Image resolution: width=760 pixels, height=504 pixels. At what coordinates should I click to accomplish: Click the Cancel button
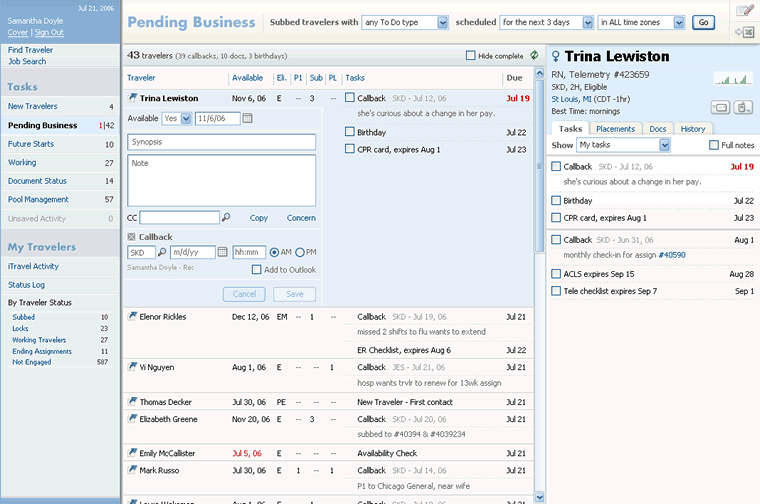click(244, 294)
